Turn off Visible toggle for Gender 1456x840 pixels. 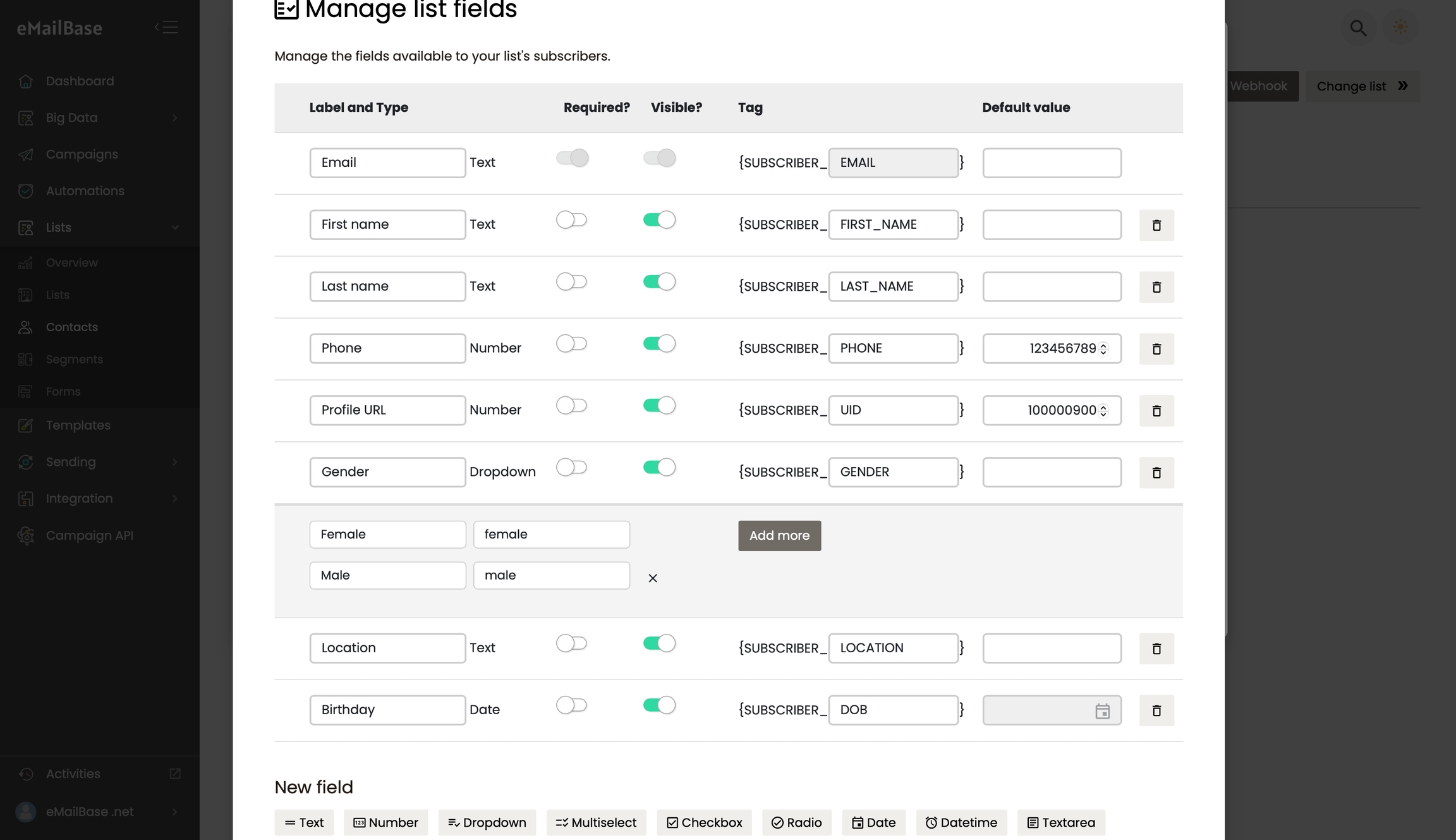[659, 468]
